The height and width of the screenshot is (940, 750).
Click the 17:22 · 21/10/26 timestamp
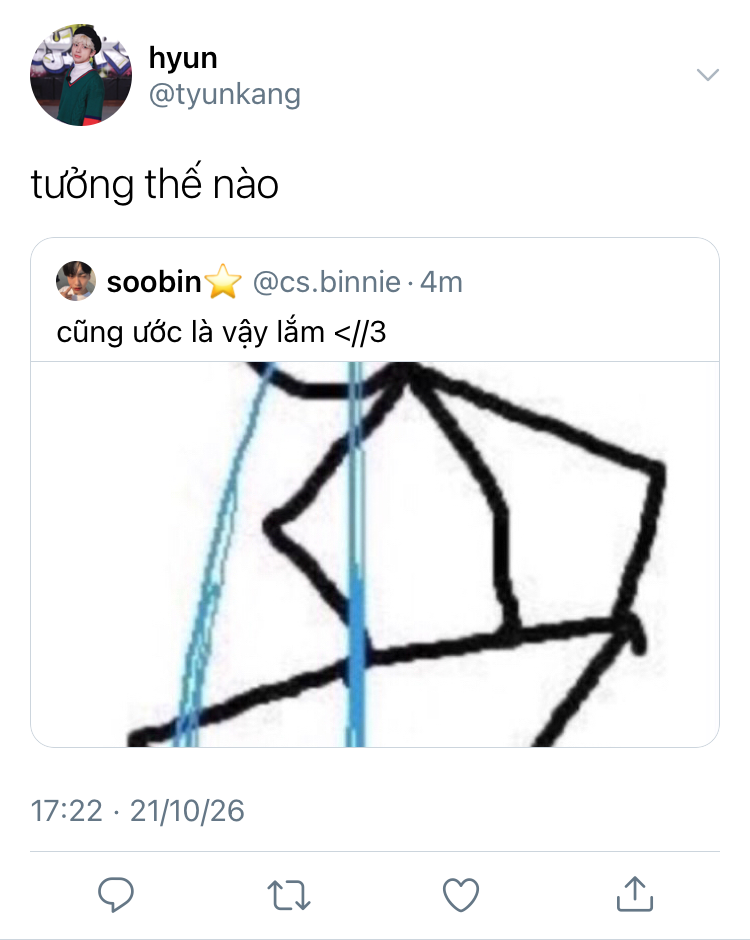(137, 811)
